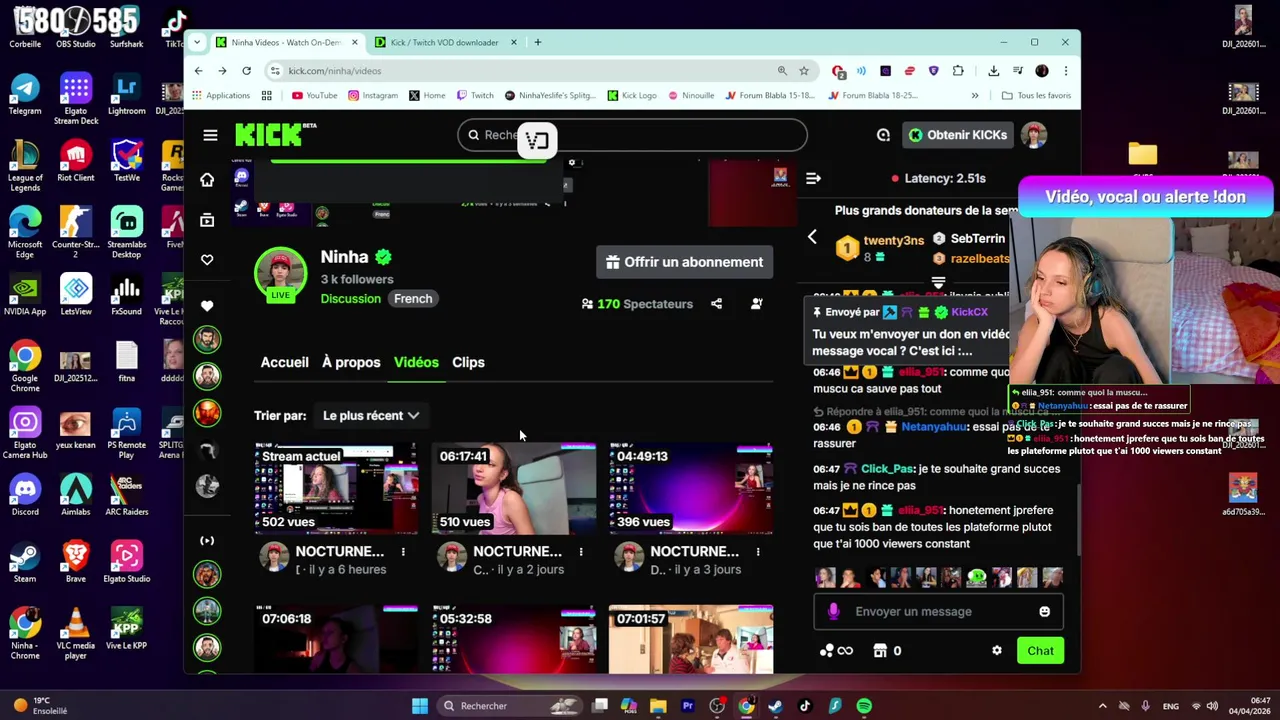Screen dimensions: 1280x720
Task: Open Instagram bookmark in bookmarks bar
Action: 372,96
